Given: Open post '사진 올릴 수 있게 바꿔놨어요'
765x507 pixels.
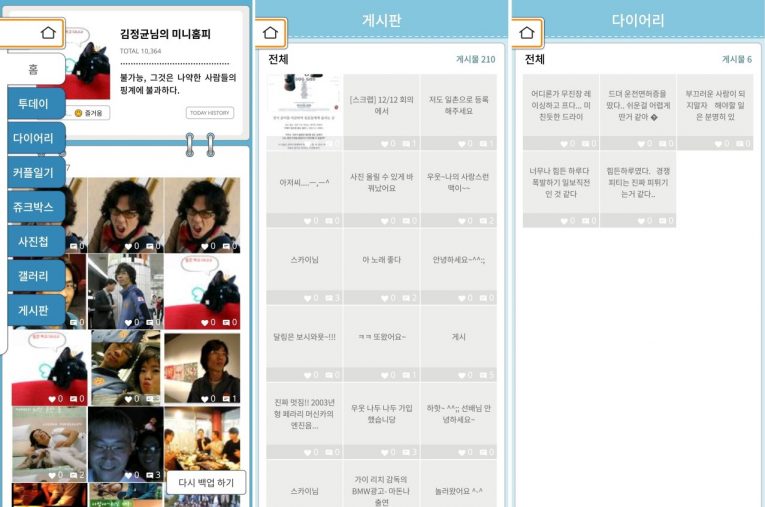Looking at the screenshot, I should point(382,189).
